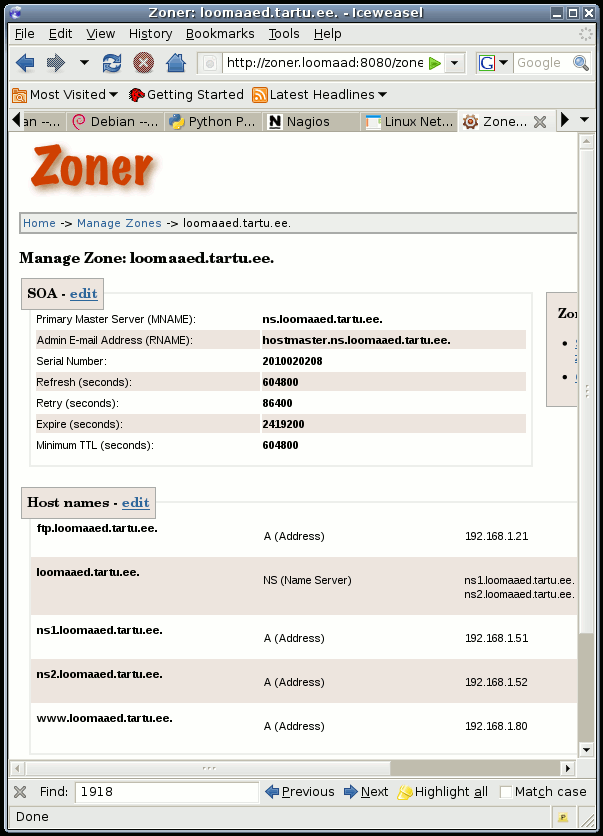Open the Tools menu
This screenshot has height=836, width=603.
tap(284, 34)
